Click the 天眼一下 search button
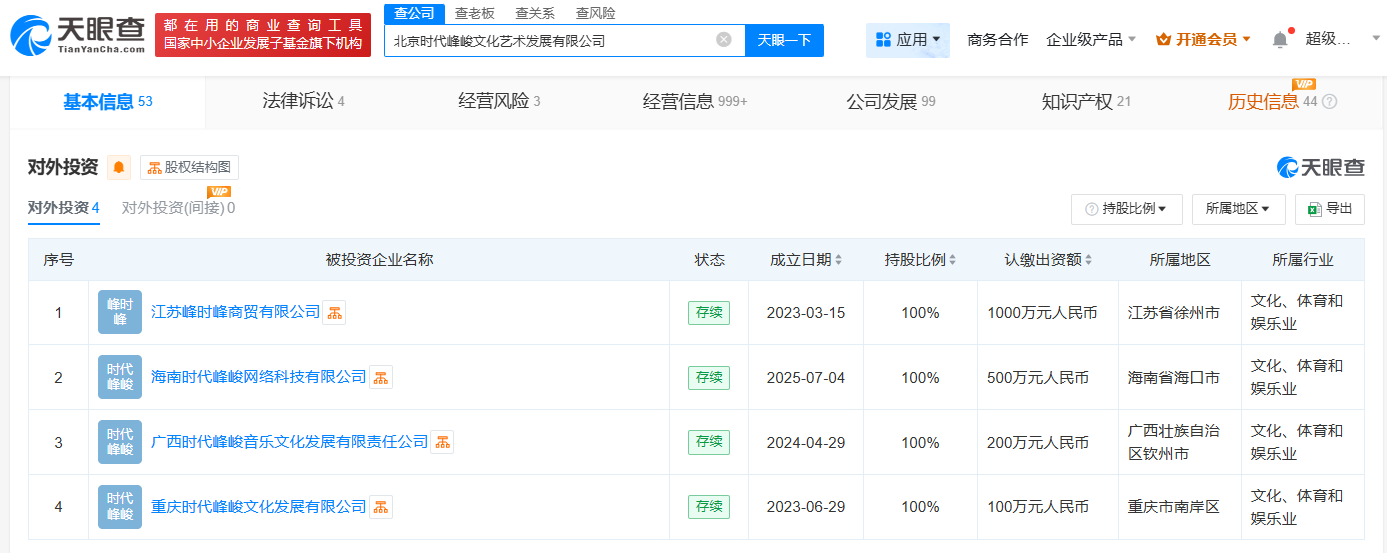Screen dimensions: 1387x553 pos(784,40)
